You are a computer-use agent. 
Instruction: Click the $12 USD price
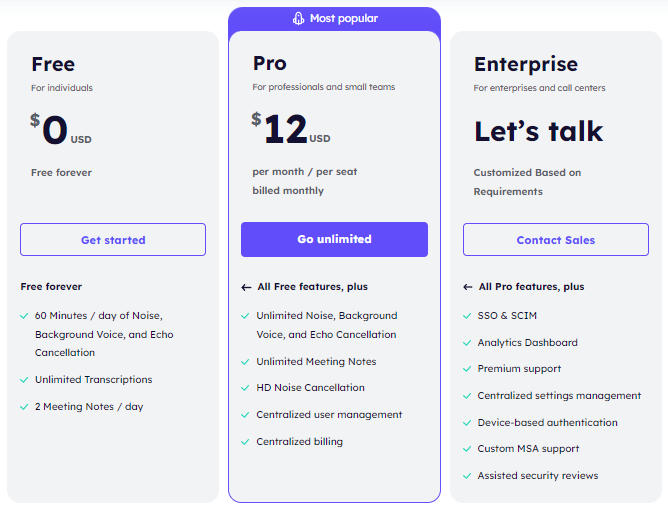(x=291, y=128)
